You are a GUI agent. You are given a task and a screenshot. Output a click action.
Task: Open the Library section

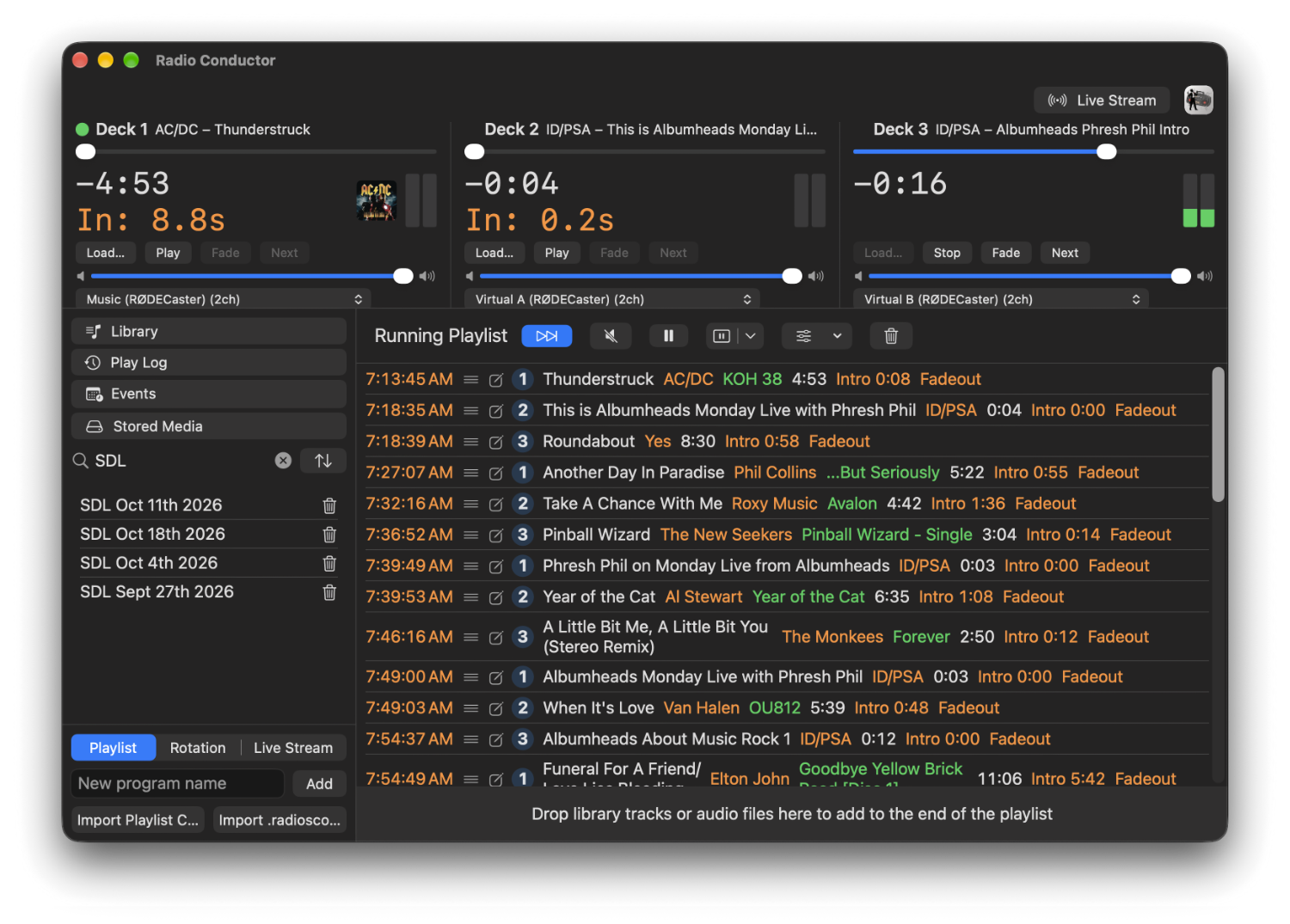pos(209,332)
